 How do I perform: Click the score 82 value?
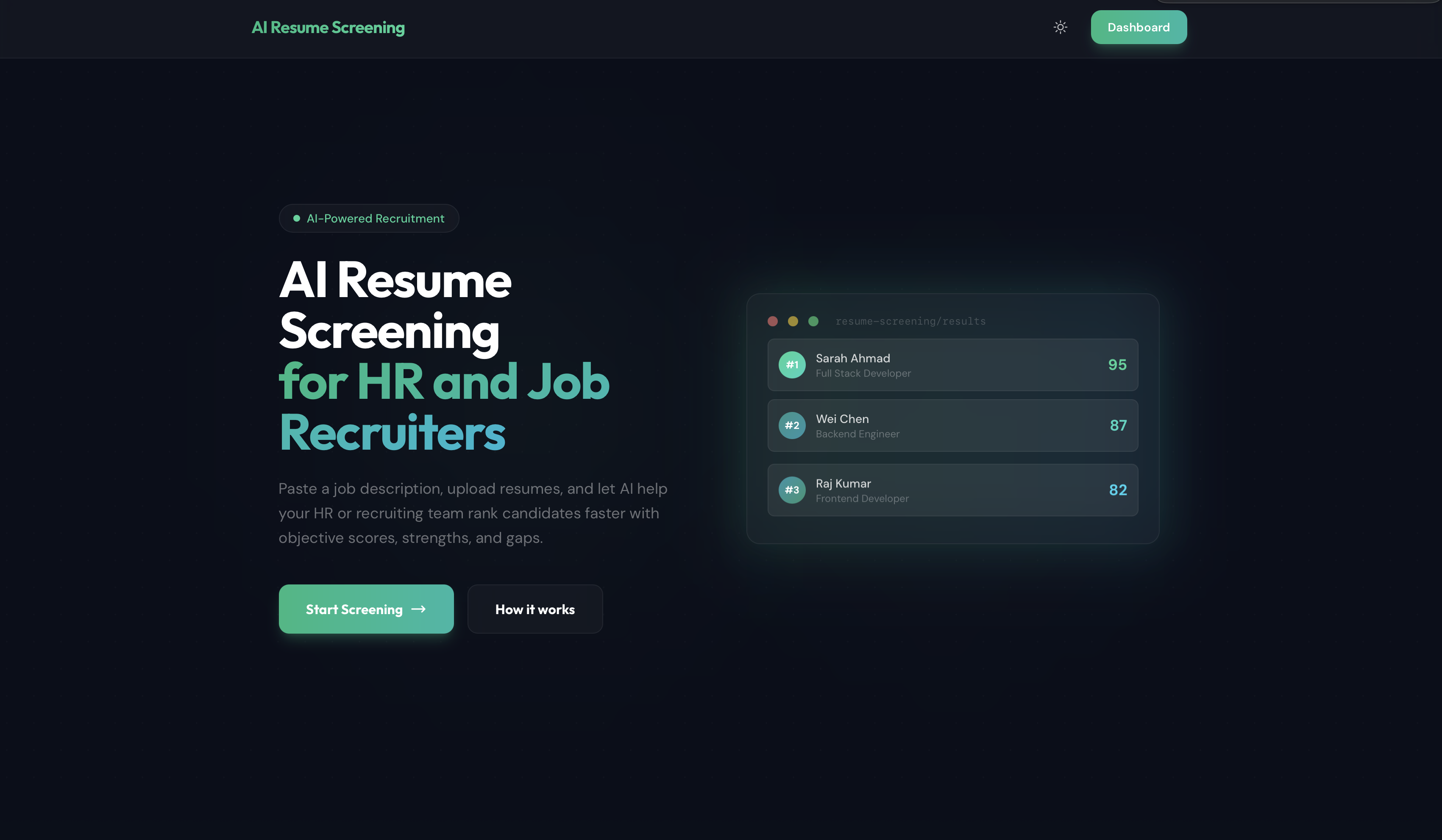(1118, 490)
